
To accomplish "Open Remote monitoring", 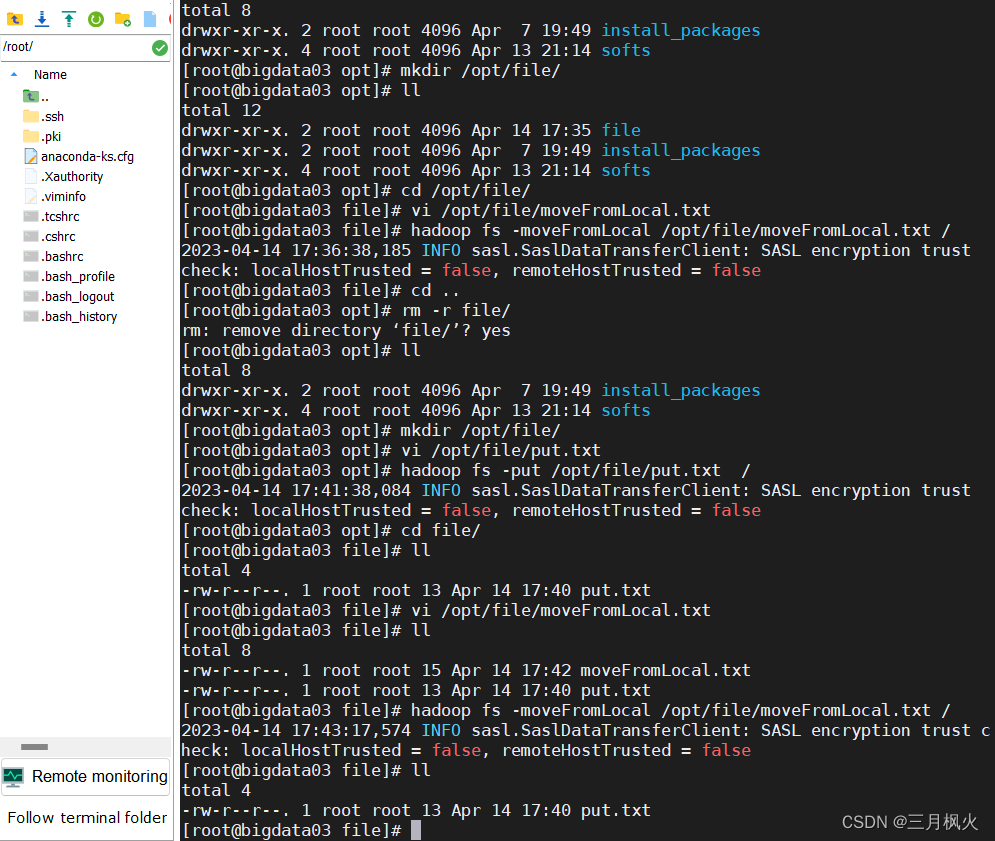I will (x=86, y=776).
